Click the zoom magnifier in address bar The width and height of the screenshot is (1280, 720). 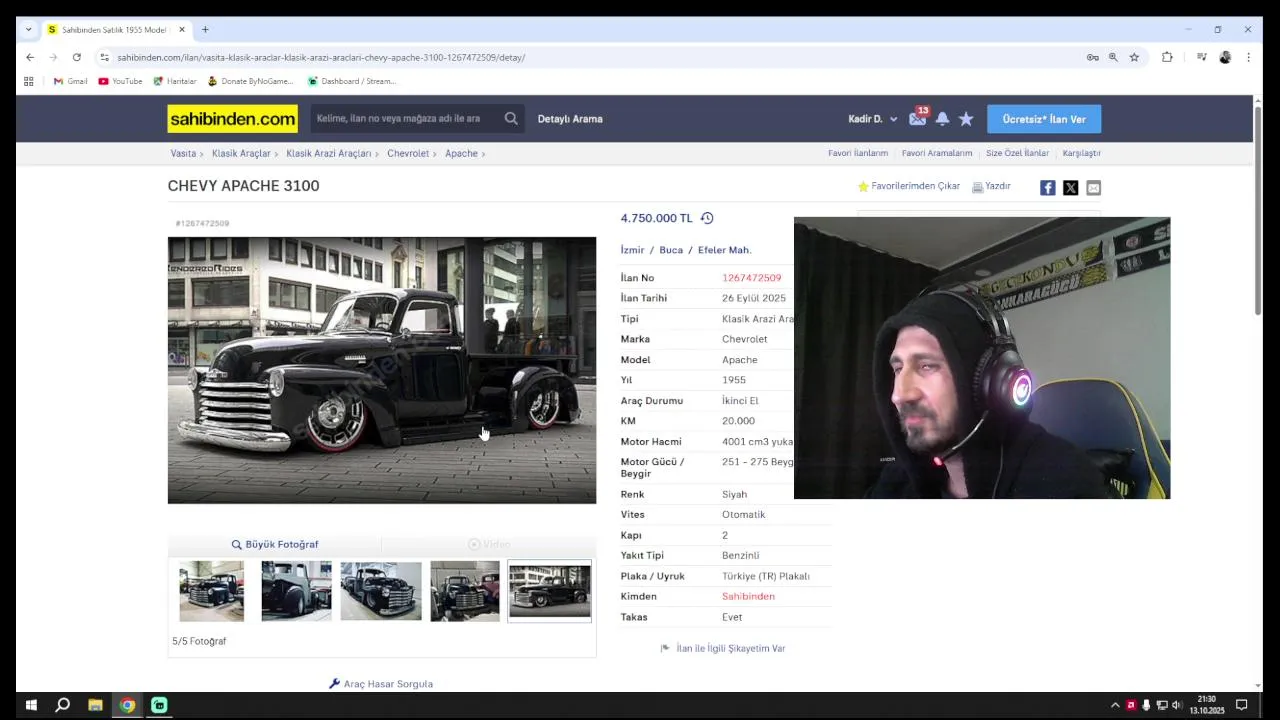pyautogui.click(x=1113, y=57)
